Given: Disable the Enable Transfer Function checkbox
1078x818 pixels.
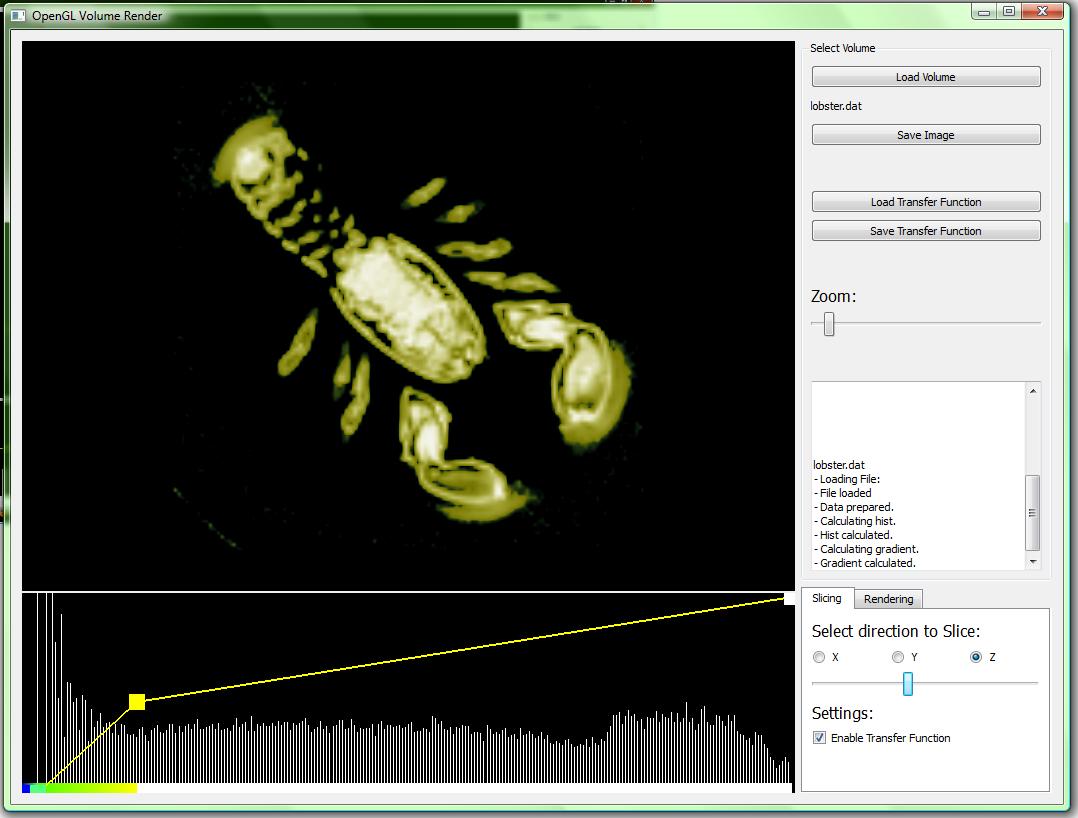Looking at the screenshot, I should point(820,738).
